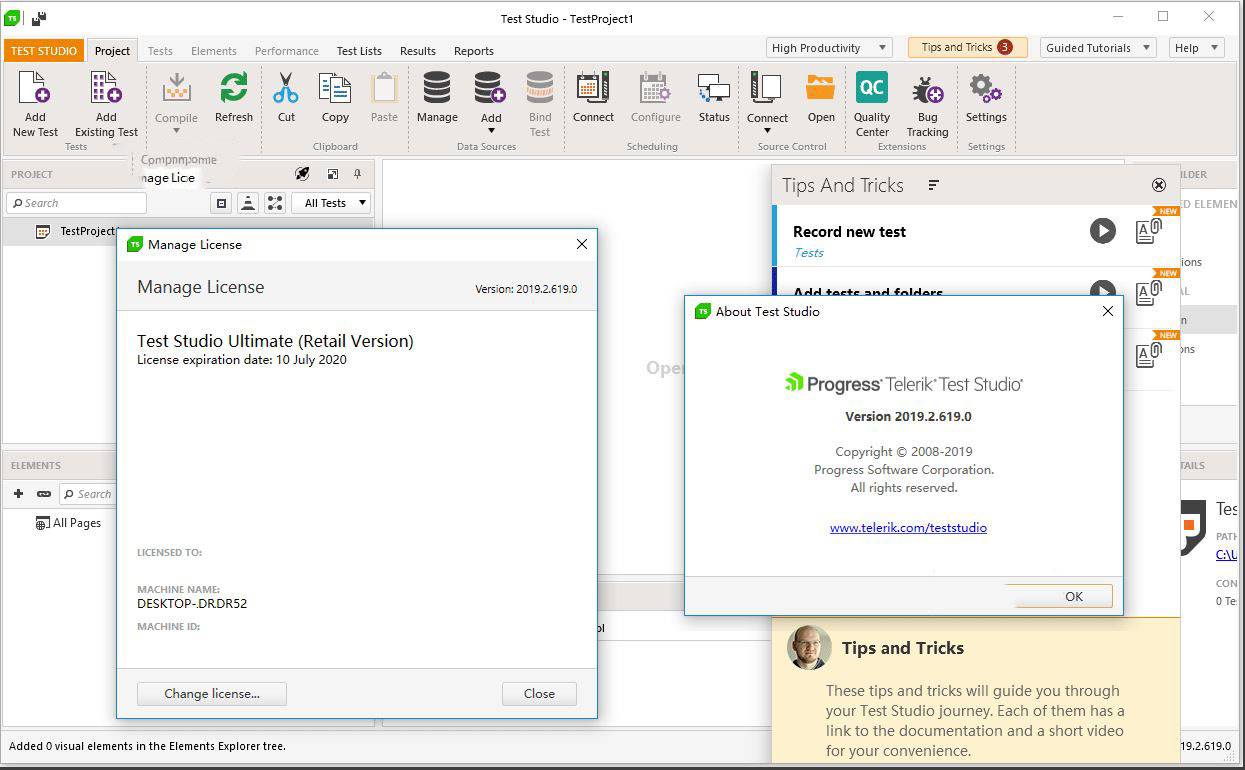The height and width of the screenshot is (770, 1245).
Task: Click the plus icon in Elements panel
Action: pos(18,494)
